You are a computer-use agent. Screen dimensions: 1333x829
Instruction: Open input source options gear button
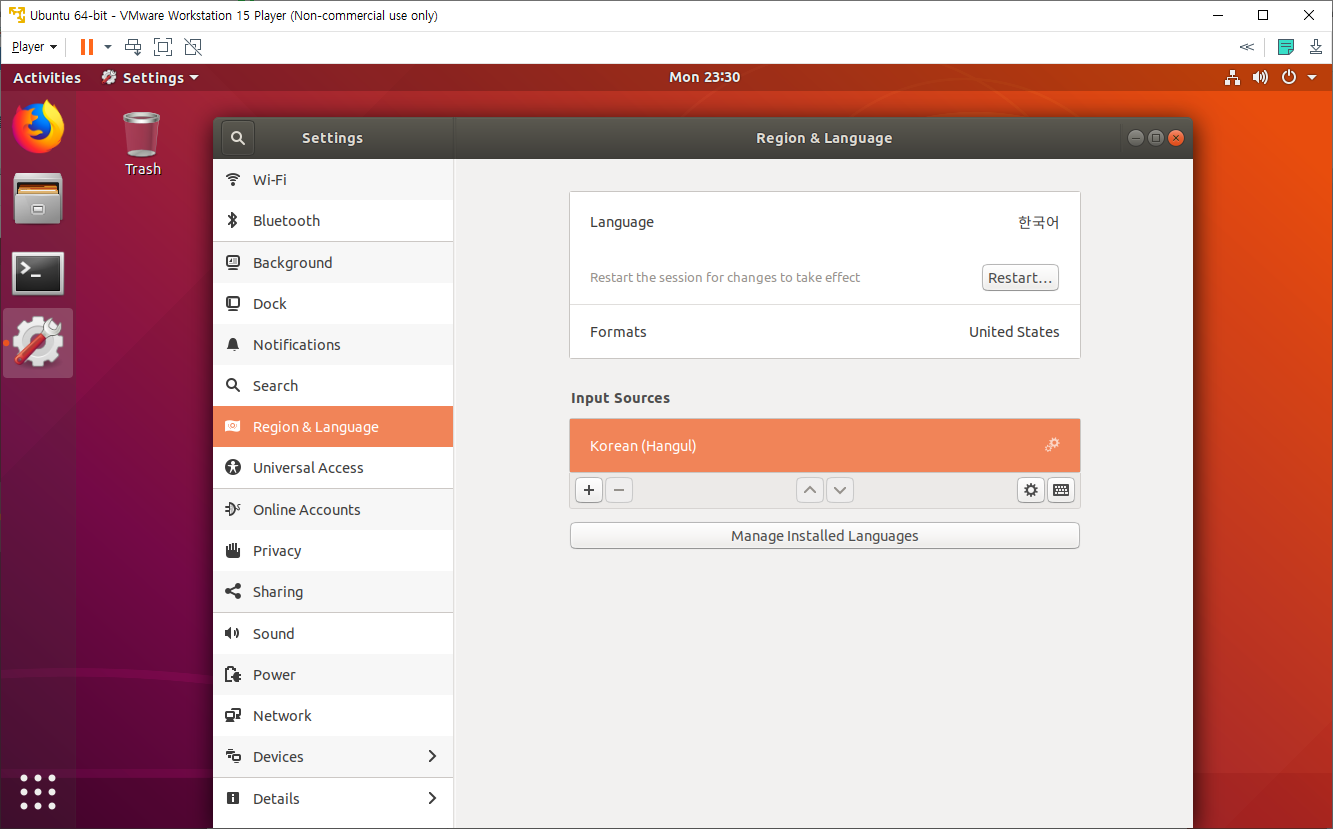pyautogui.click(x=1031, y=490)
